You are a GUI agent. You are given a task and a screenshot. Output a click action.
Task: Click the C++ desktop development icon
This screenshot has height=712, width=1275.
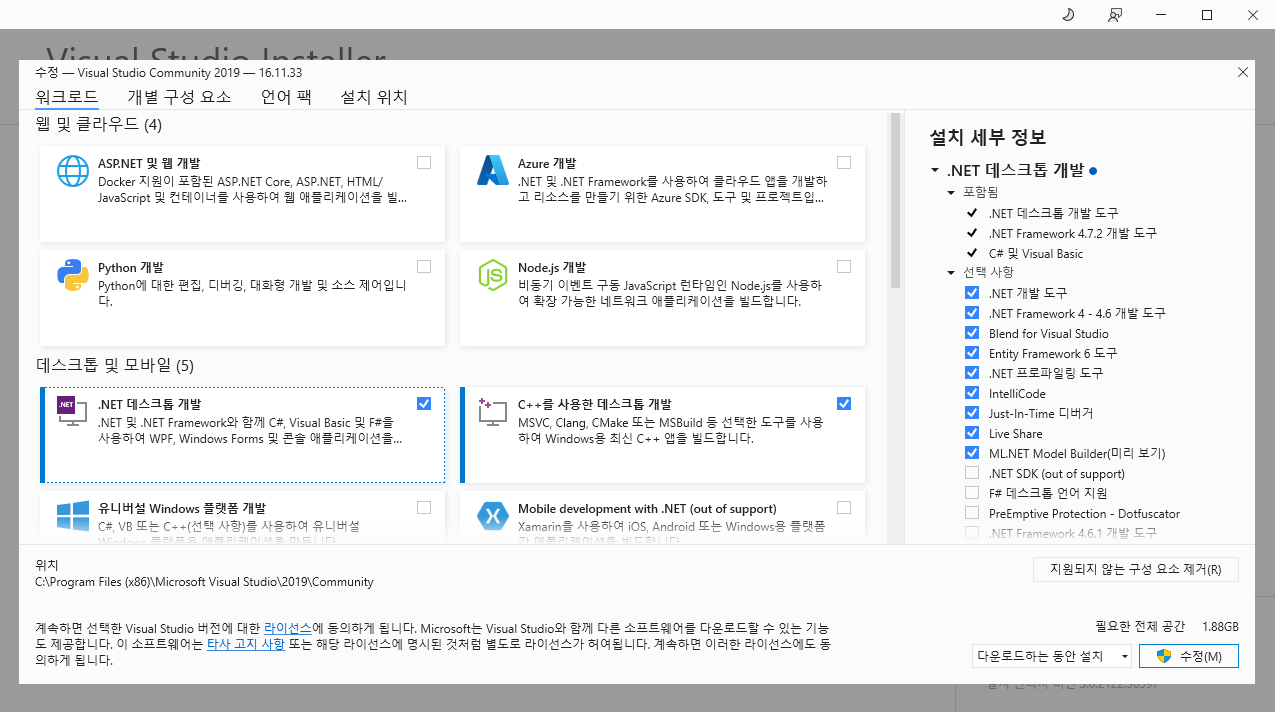(x=493, y=410)
